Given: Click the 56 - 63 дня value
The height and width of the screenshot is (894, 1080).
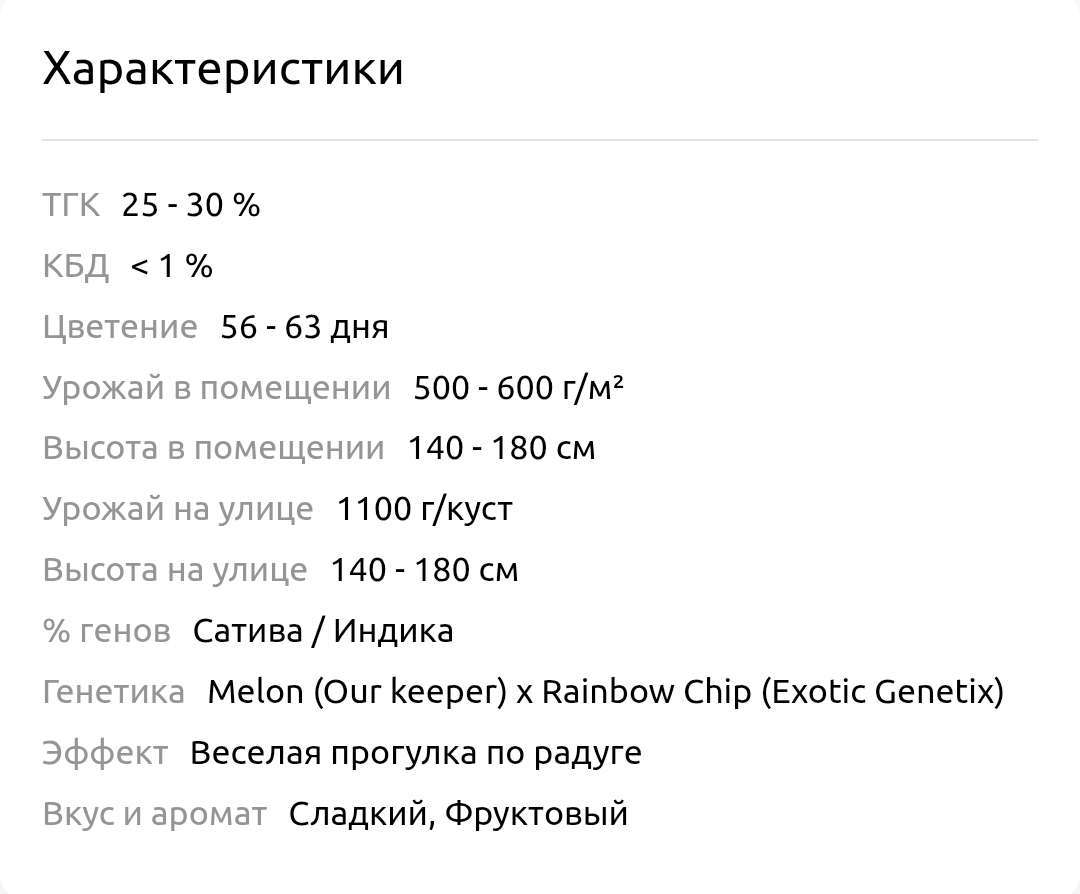Looking at the screenshot, I should [304, 327].
